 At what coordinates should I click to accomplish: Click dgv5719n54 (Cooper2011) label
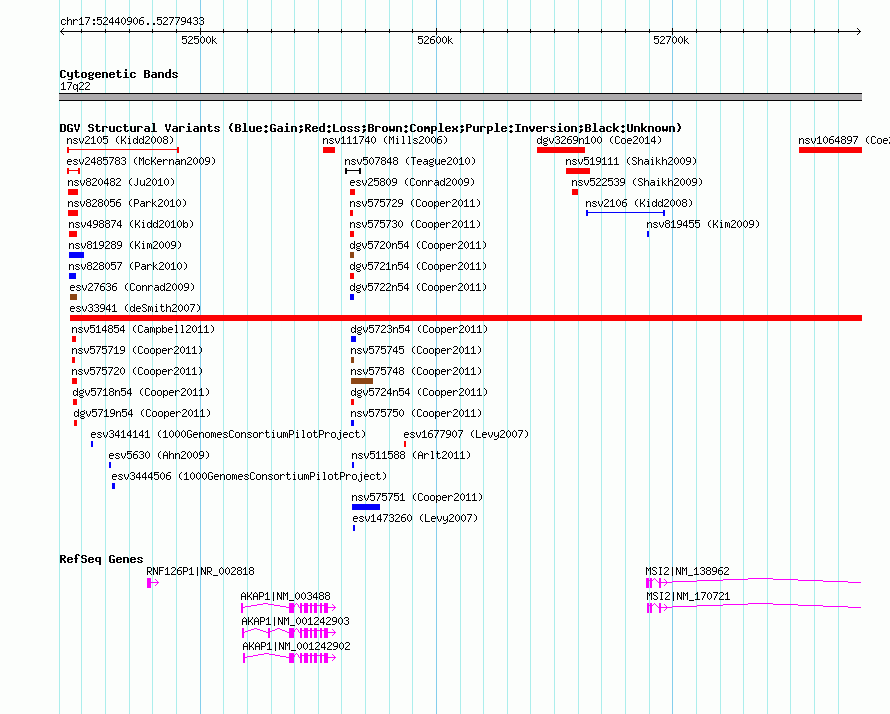pyautogui.click(x=142, y=413)
